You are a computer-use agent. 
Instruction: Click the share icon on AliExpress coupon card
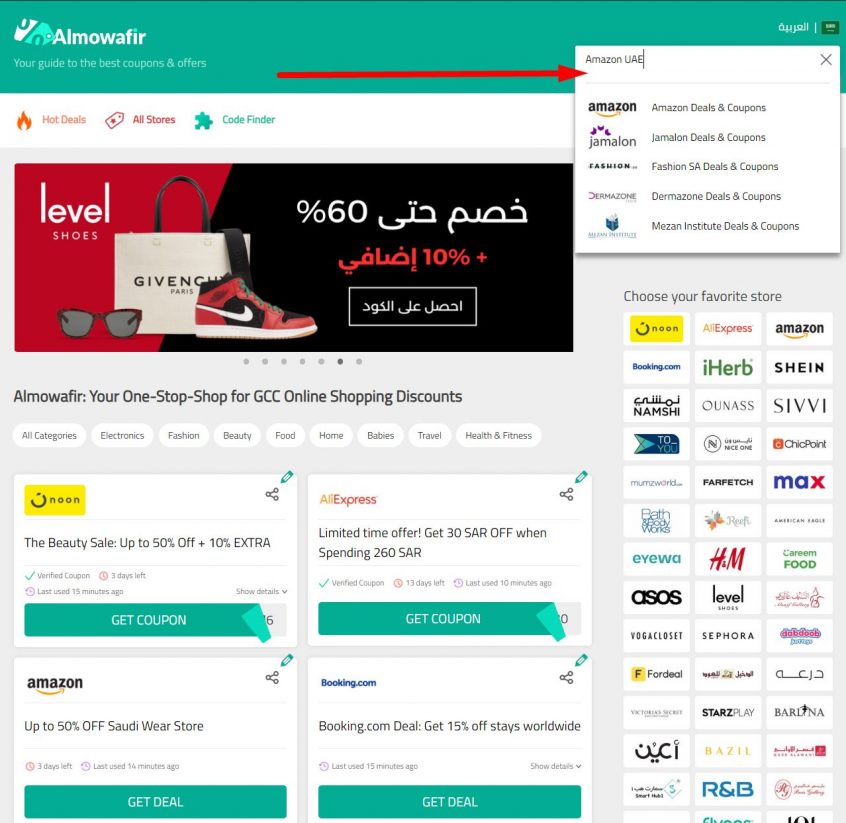pos(566,494)
